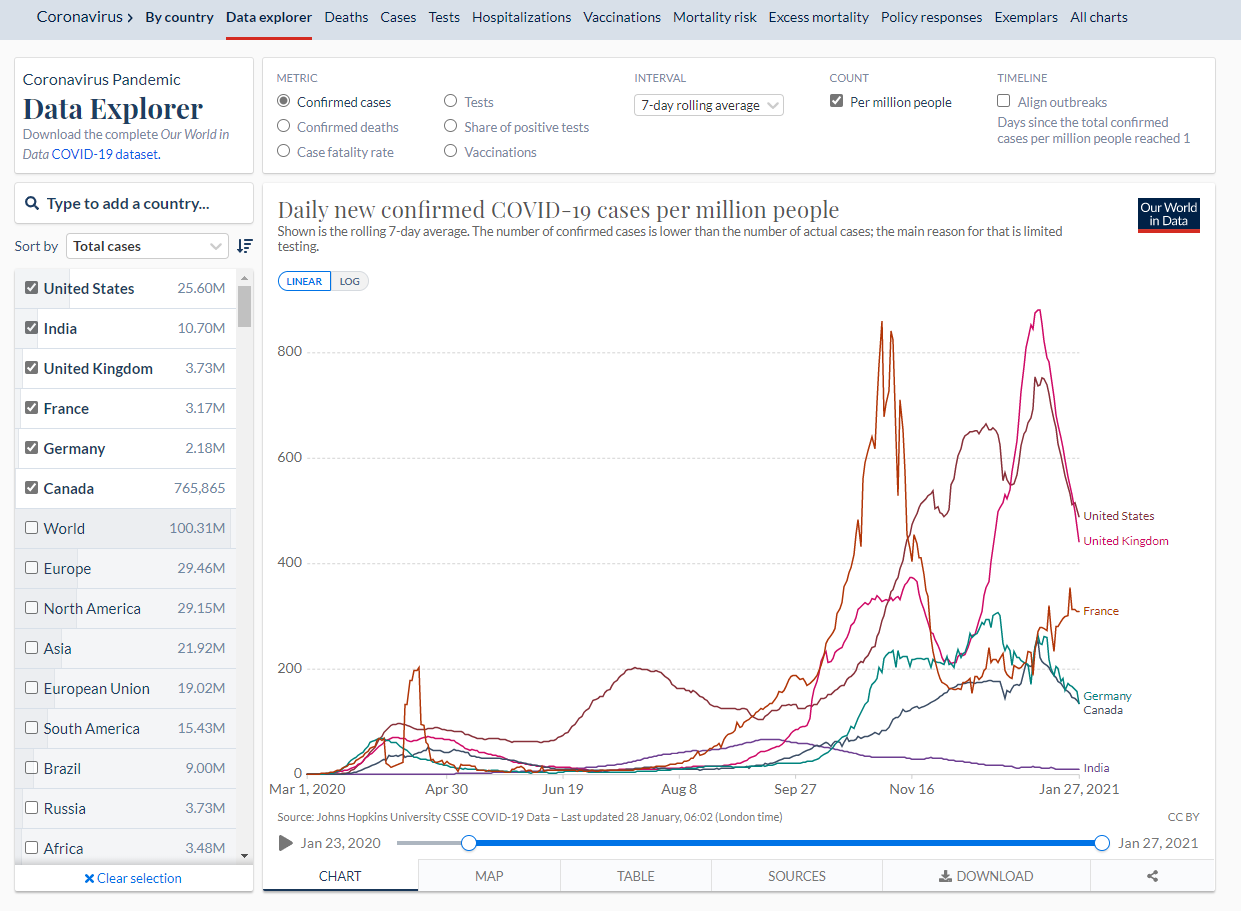
Task: Open the COVID-19 dataset link
Action: pyautogui.click(x=104, y=154)
